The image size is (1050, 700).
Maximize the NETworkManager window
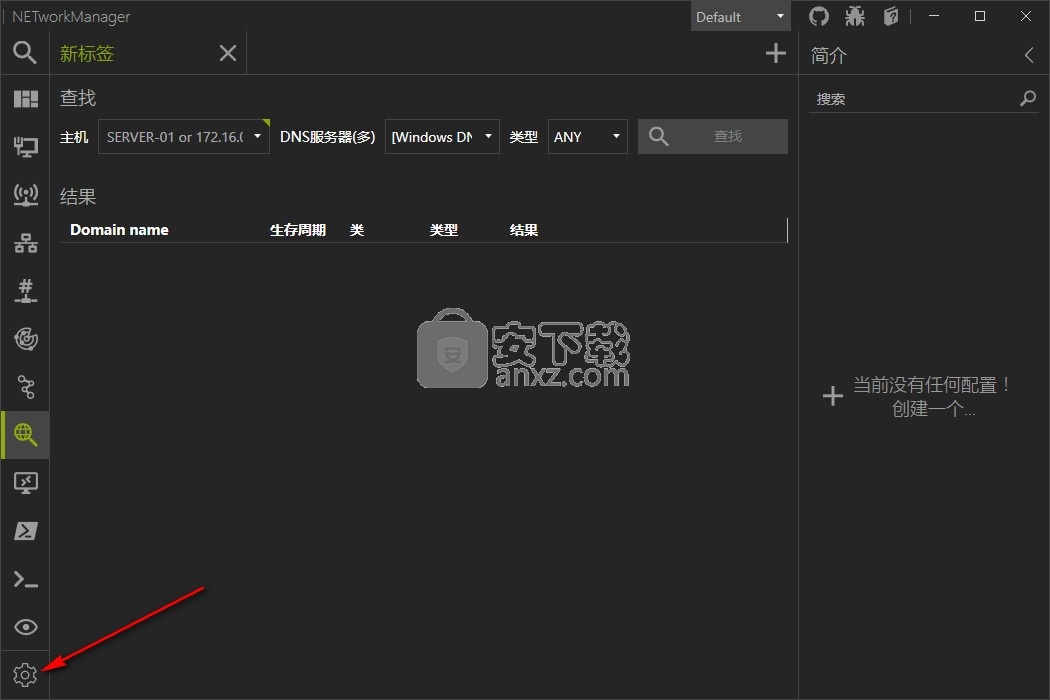coord(980,16)
